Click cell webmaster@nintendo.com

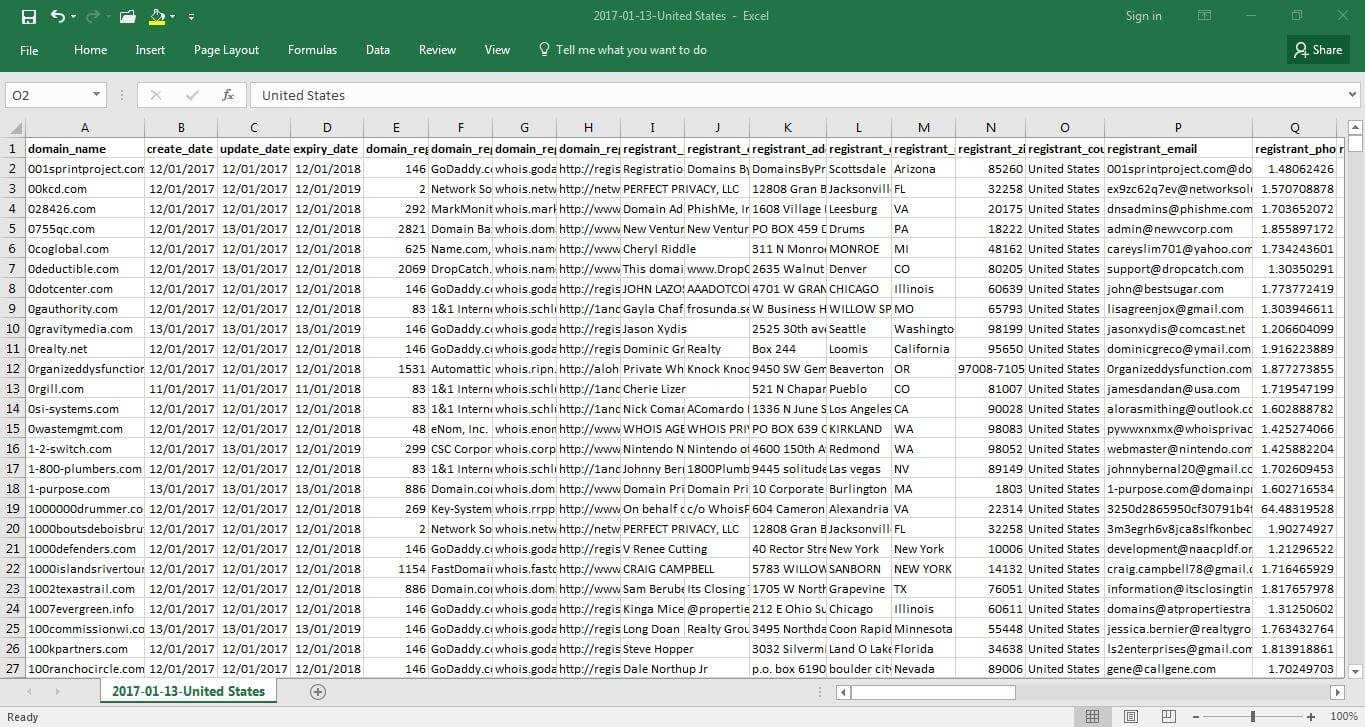(x=1178, y=449)
